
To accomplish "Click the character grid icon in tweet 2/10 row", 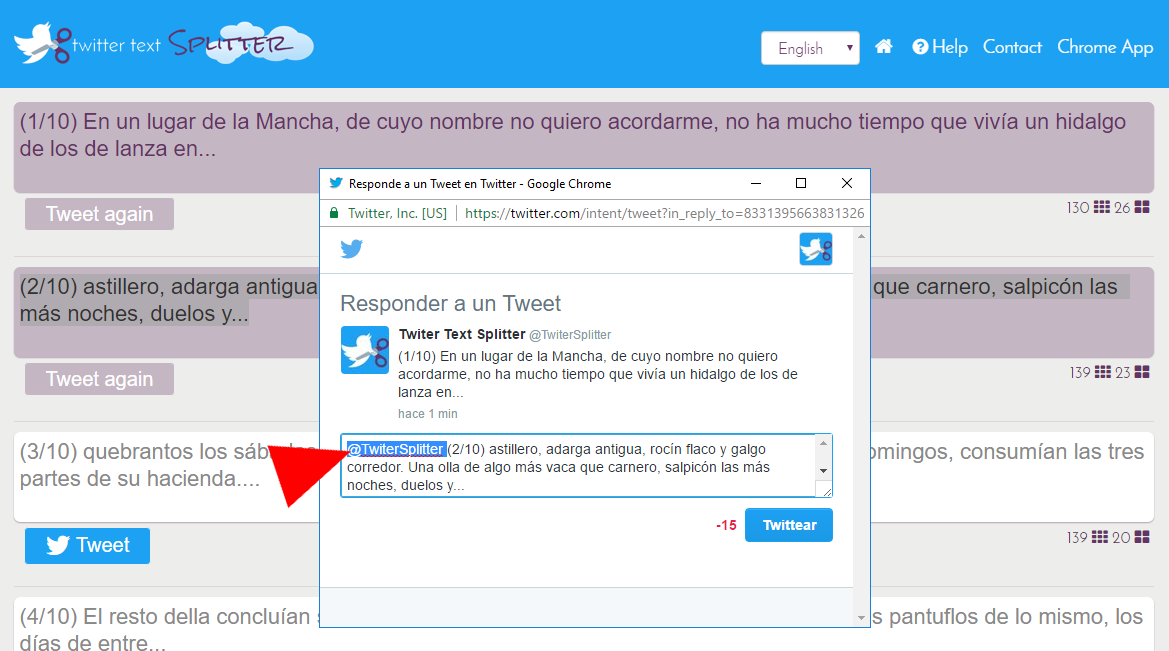I will point(1102,372).
